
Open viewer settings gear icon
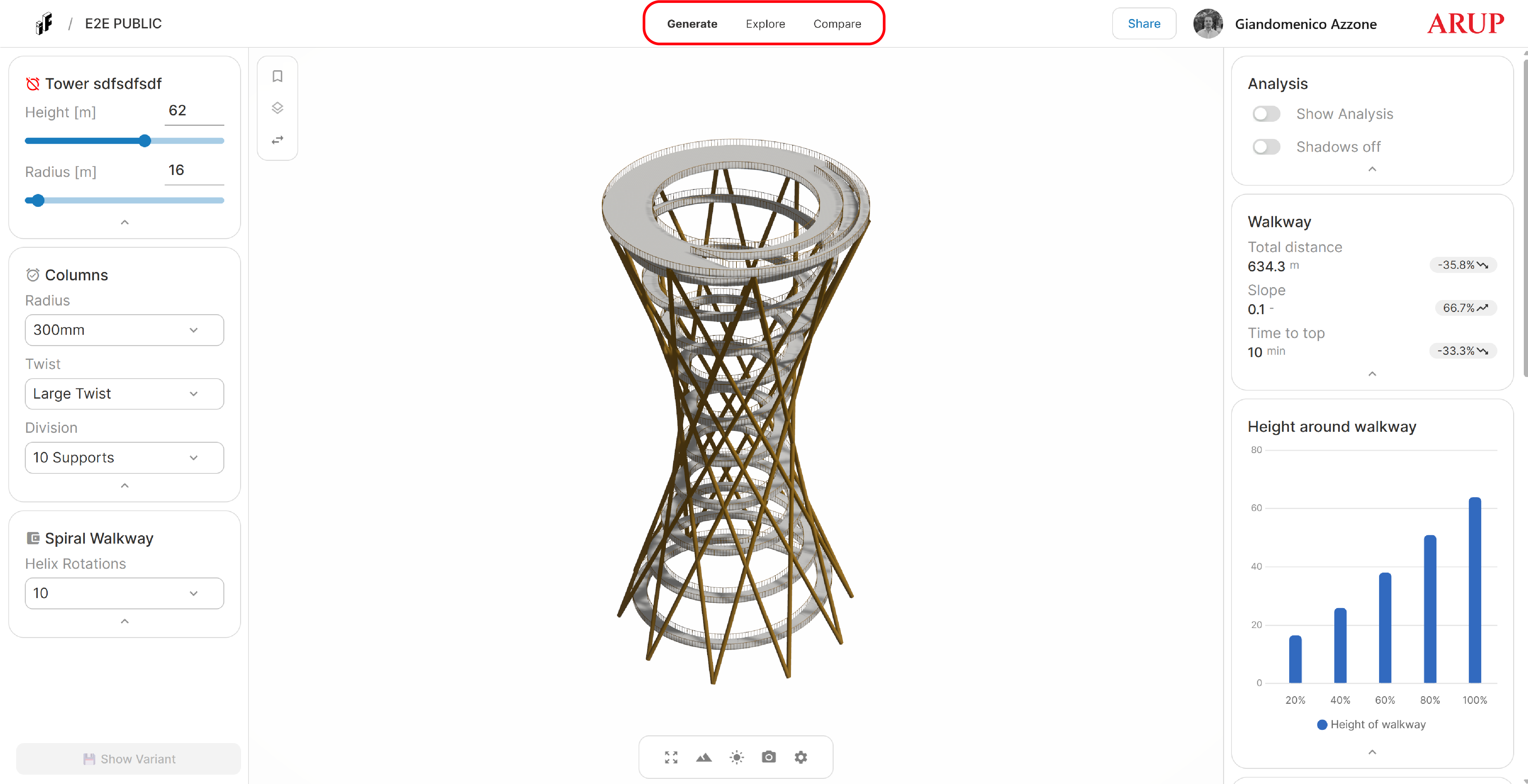coord(801,757)
